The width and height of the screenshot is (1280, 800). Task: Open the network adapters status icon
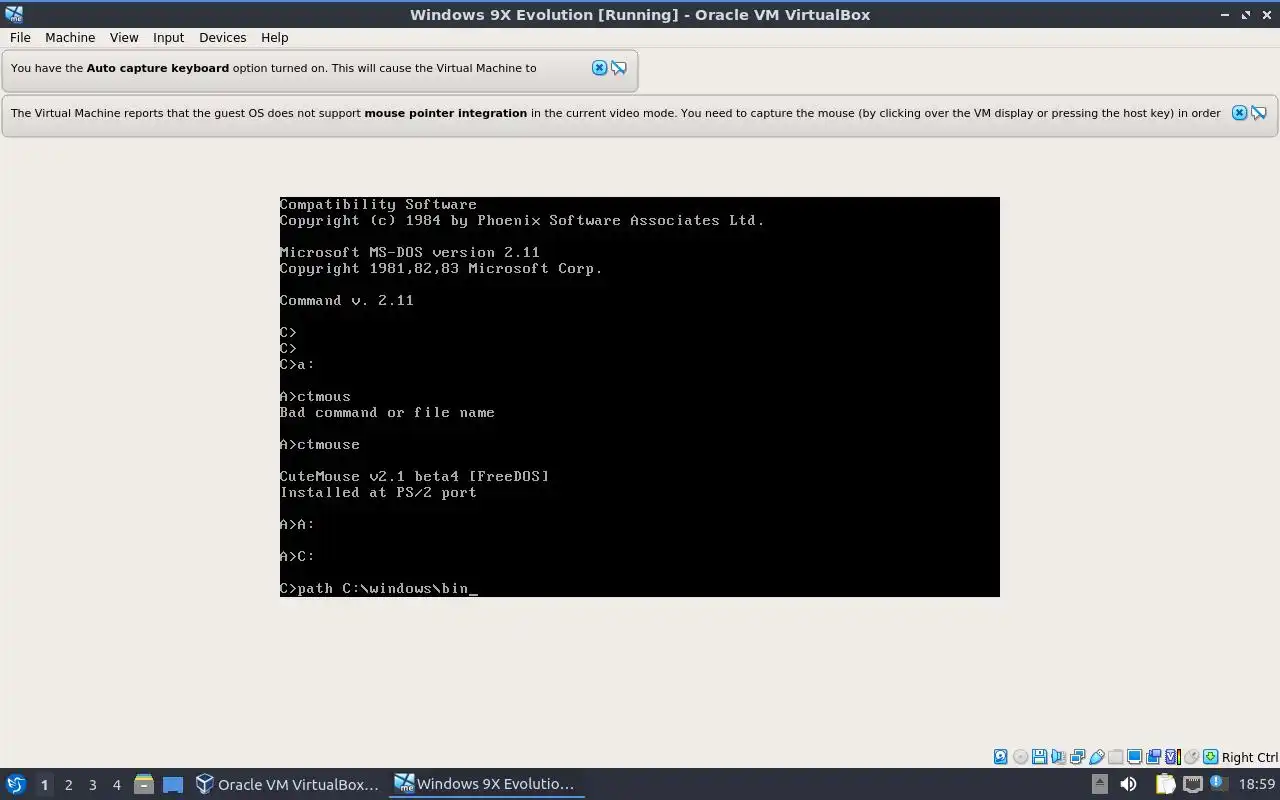[1077, 757]
